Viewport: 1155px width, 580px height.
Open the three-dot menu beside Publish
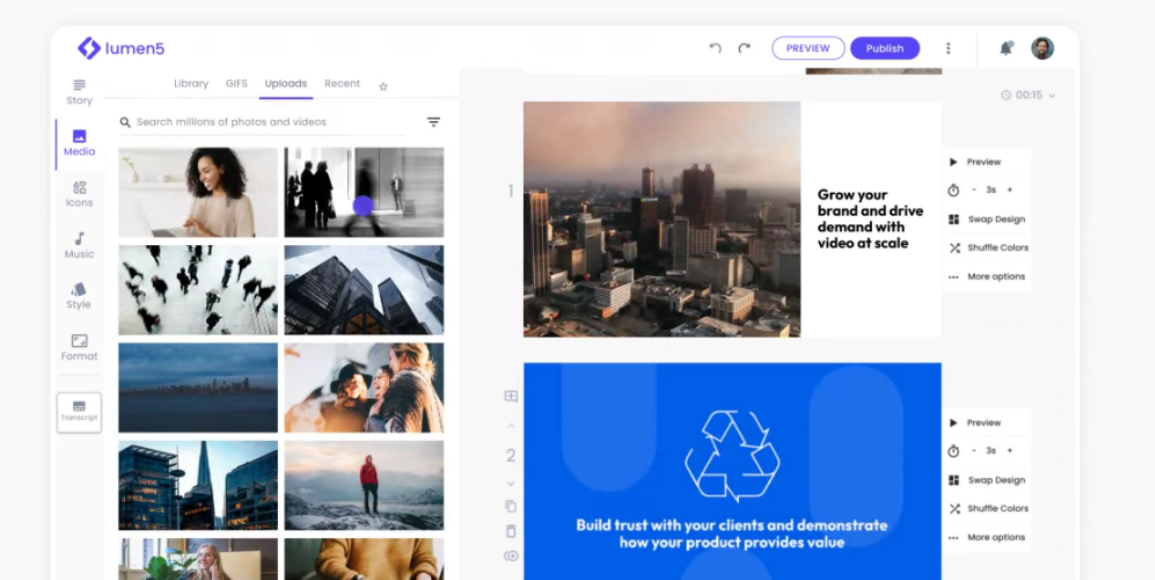pyautogui.click(x=948, y=48)
